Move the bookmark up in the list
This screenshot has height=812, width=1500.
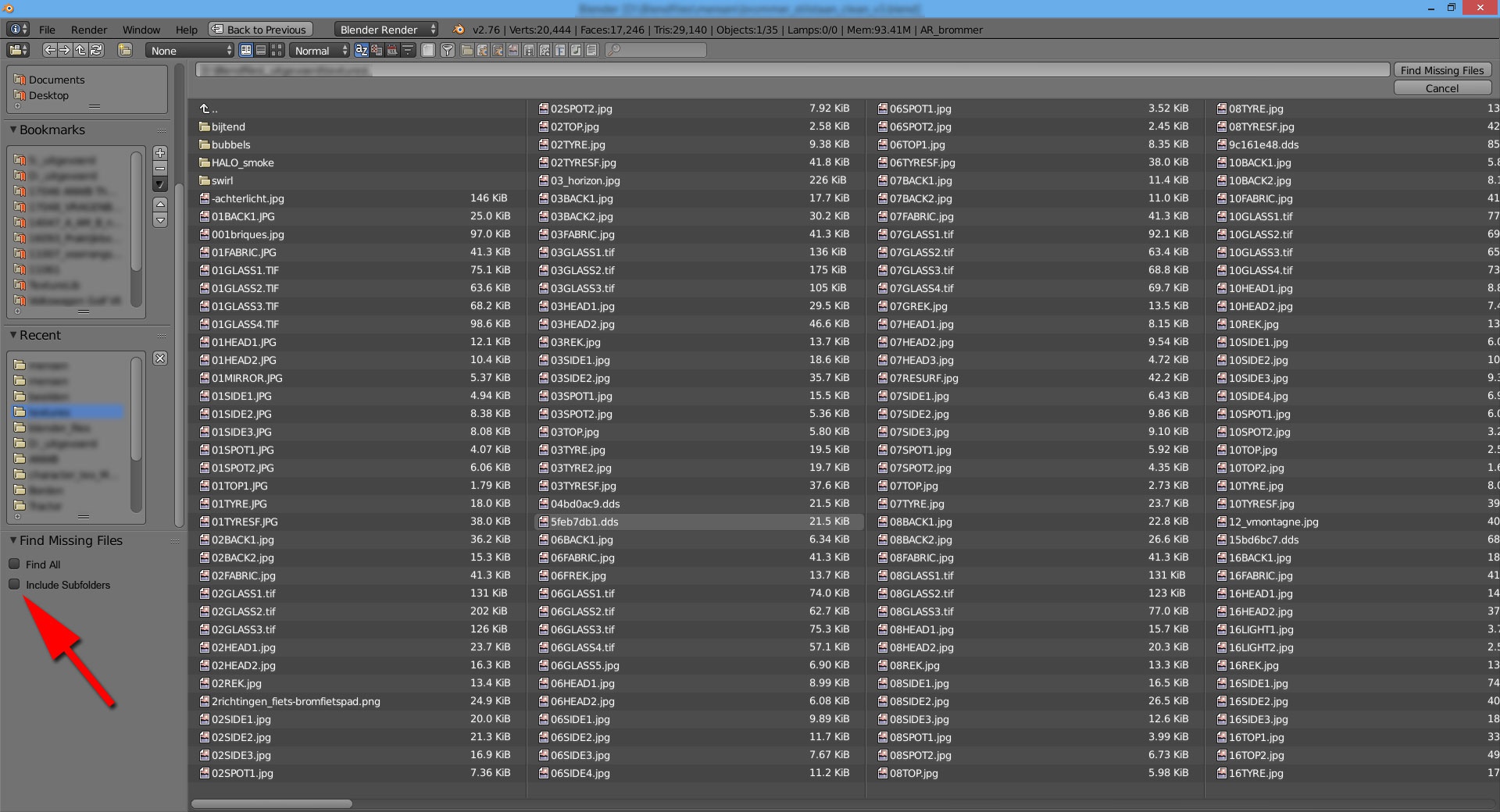160,204
